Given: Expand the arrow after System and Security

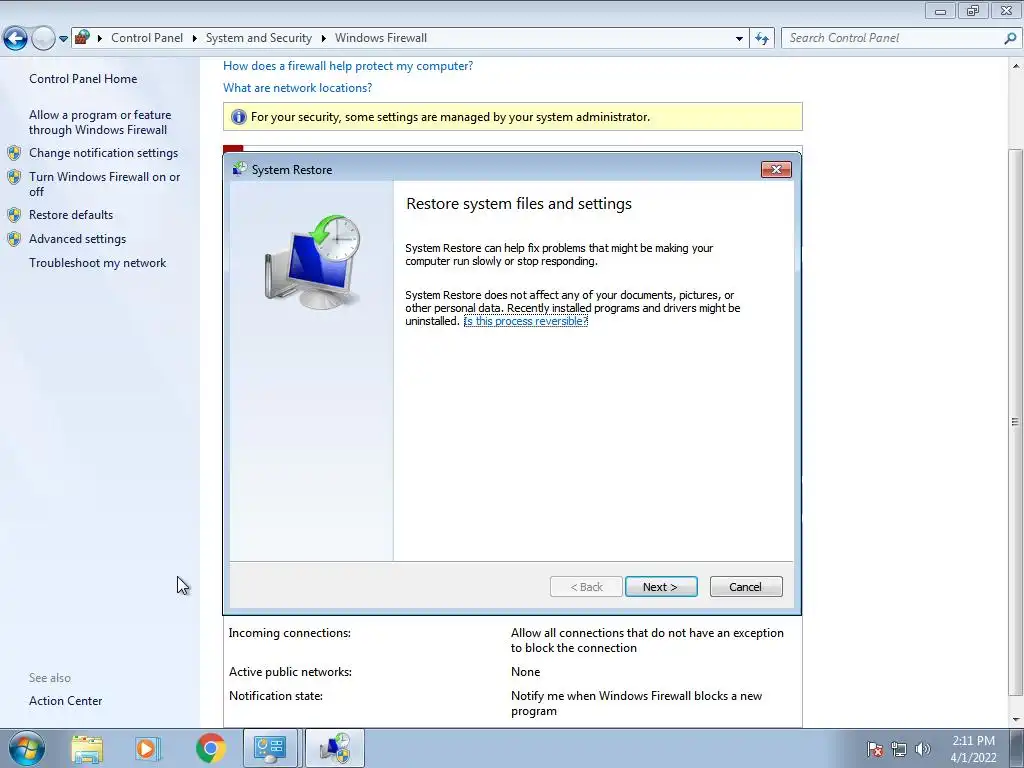Looking at the screenshot, I should 323,39.
